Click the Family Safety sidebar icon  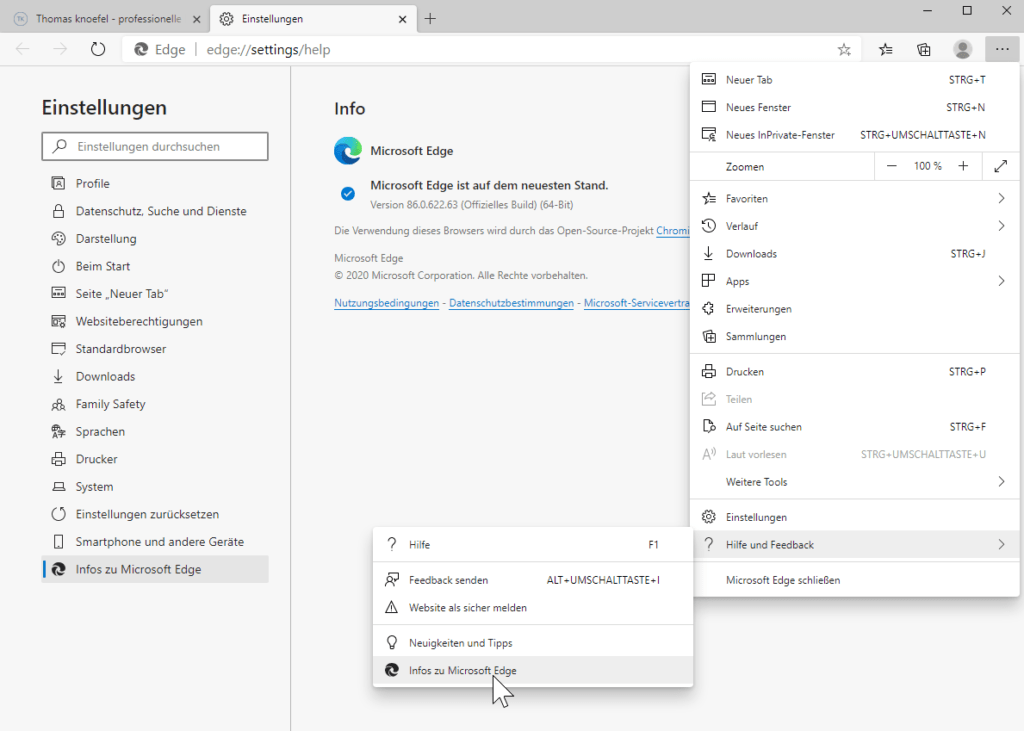click(x=58, y=404)
